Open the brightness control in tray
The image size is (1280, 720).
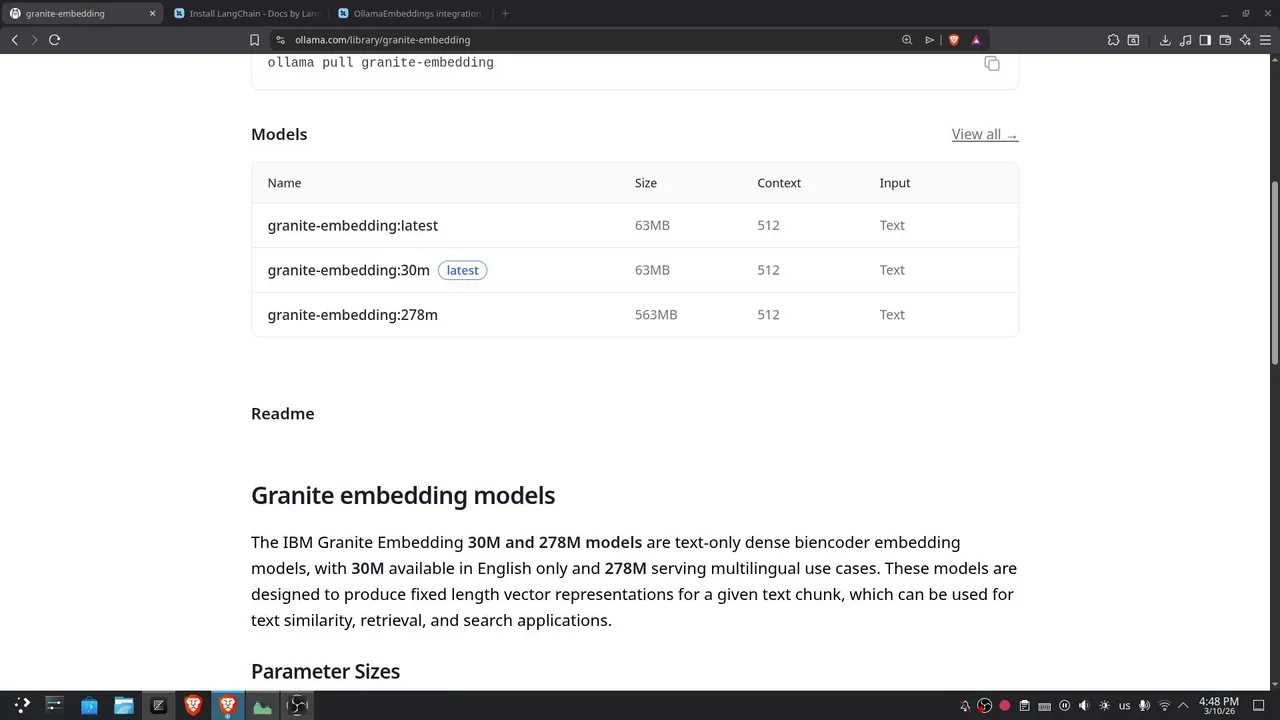(x=1104, y=706)
